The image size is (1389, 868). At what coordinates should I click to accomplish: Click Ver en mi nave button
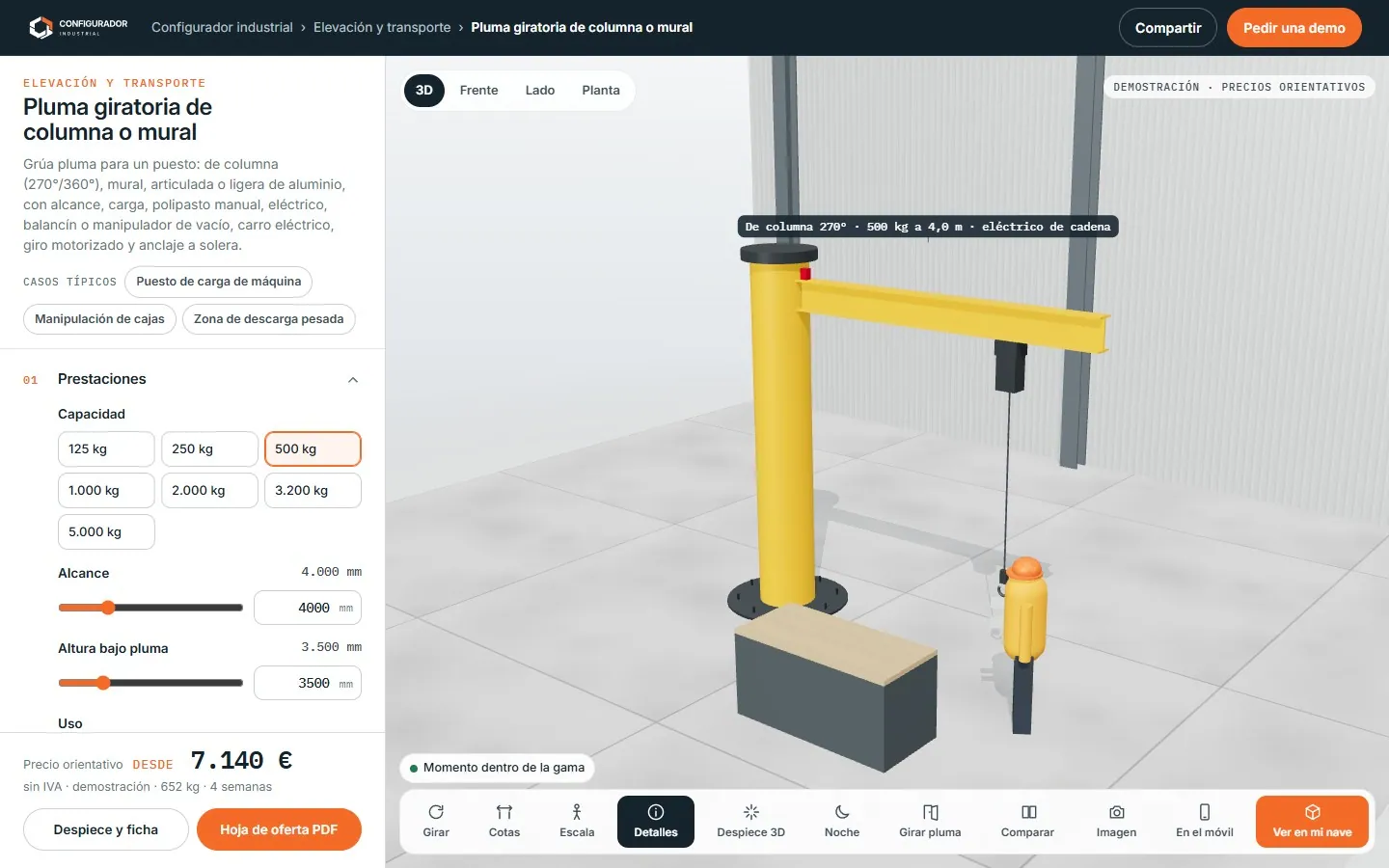click(1312, 822)
